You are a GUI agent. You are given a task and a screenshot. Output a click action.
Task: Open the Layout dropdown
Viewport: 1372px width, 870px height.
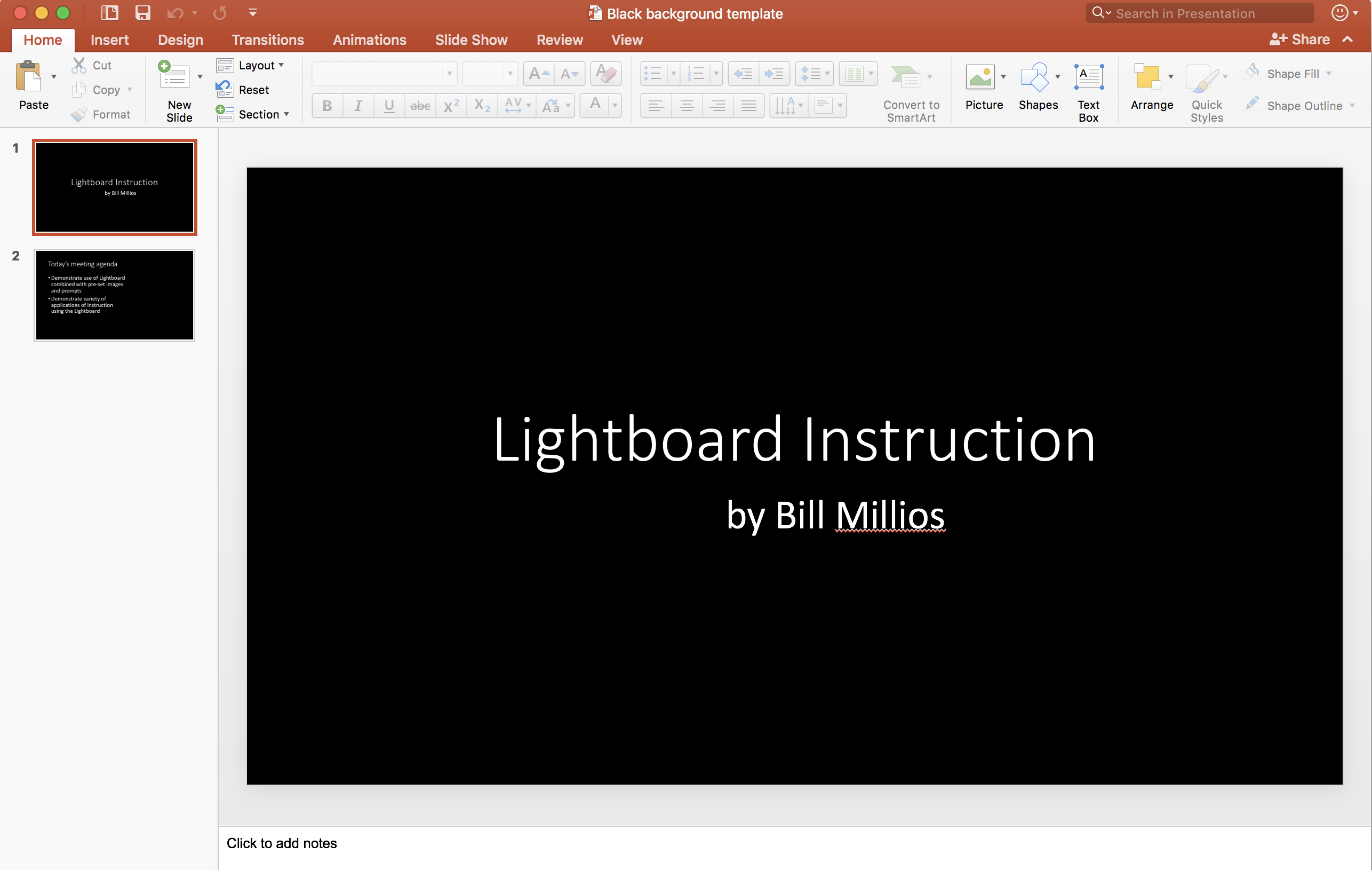(250, 65)
